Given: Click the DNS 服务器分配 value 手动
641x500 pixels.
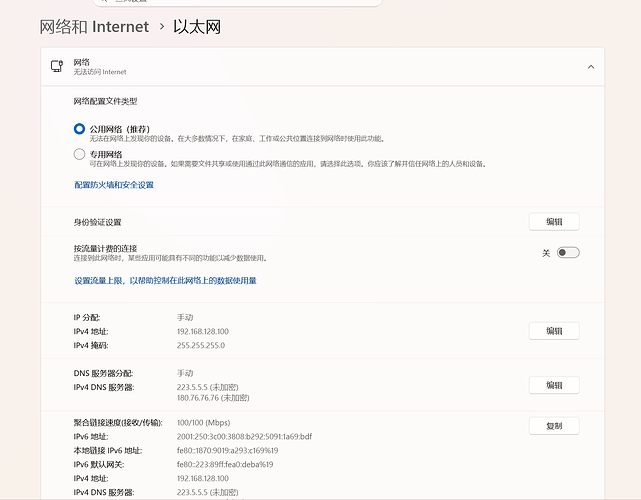Looking at the screenshot, I should 185,373.
